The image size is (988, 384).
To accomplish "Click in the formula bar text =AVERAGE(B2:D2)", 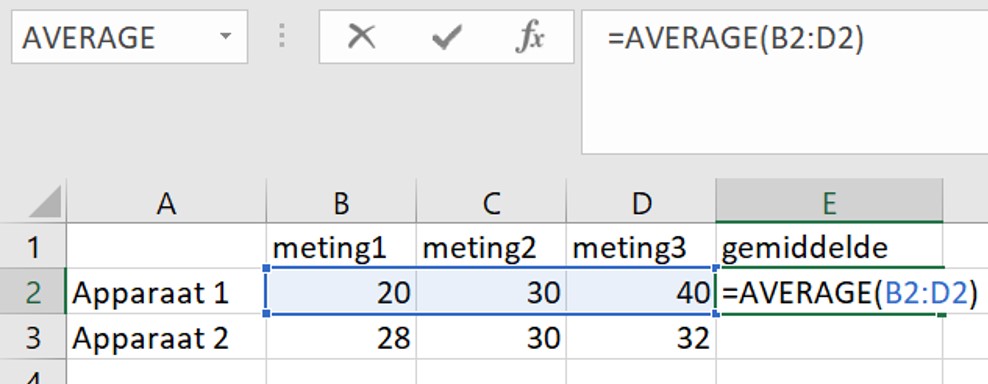I will 735,38.
